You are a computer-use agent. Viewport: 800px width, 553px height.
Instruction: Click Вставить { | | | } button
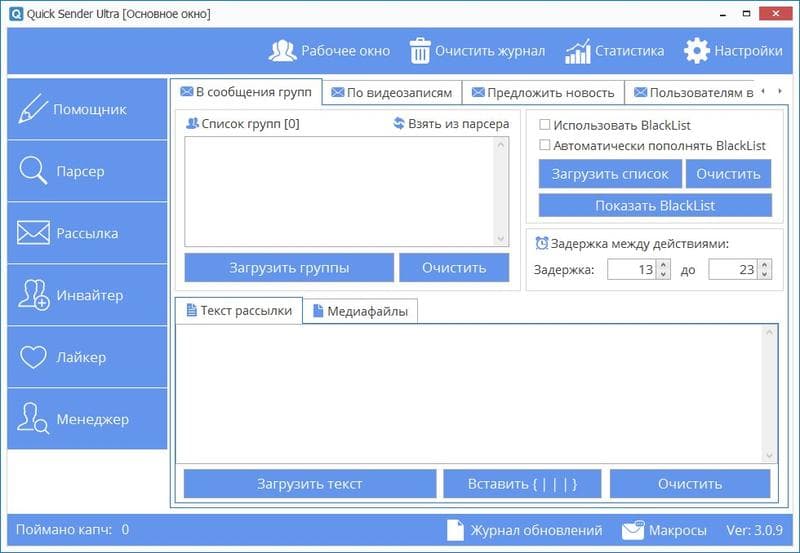(522, 484)
